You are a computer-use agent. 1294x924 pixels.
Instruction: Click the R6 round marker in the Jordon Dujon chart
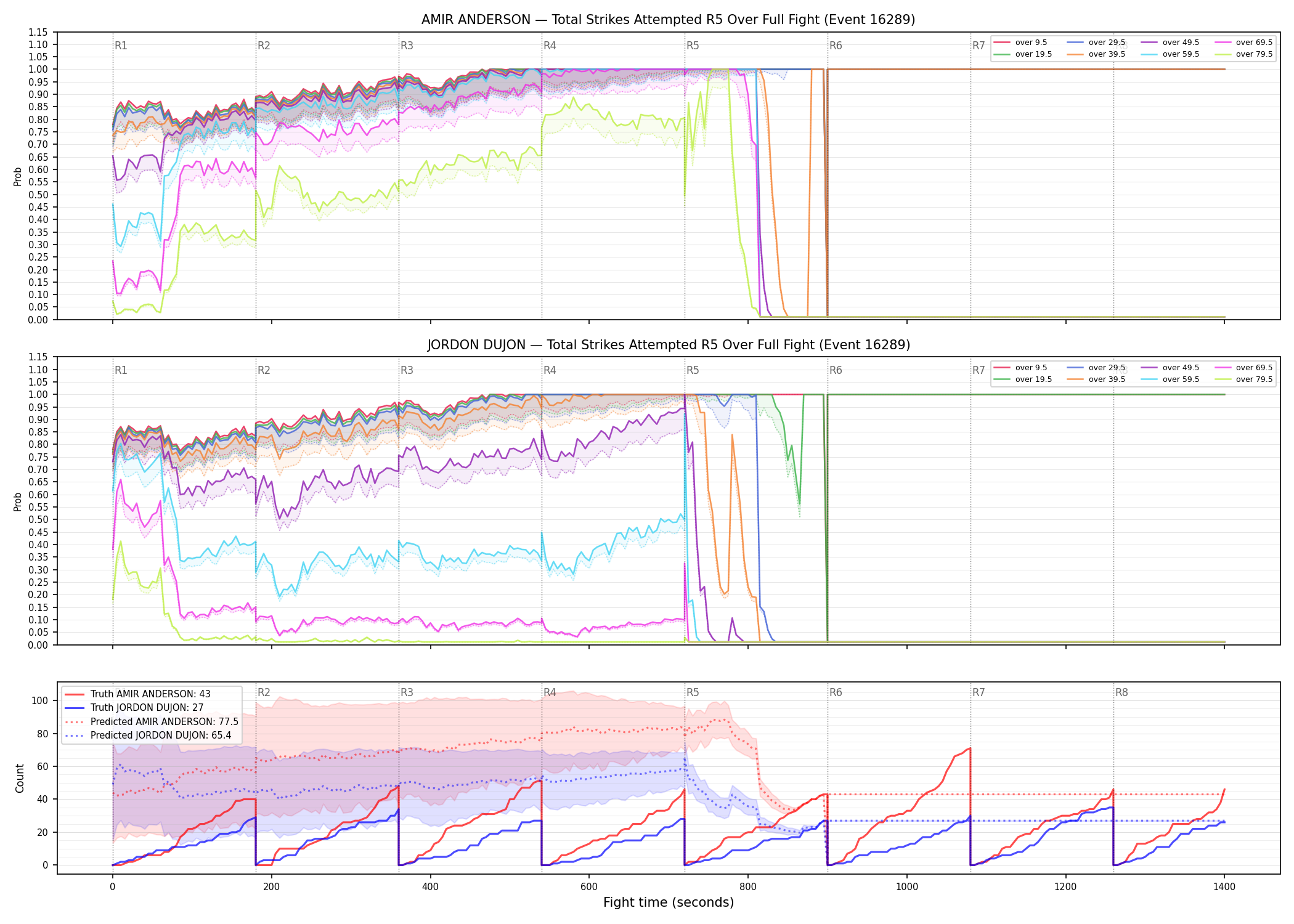836,370
